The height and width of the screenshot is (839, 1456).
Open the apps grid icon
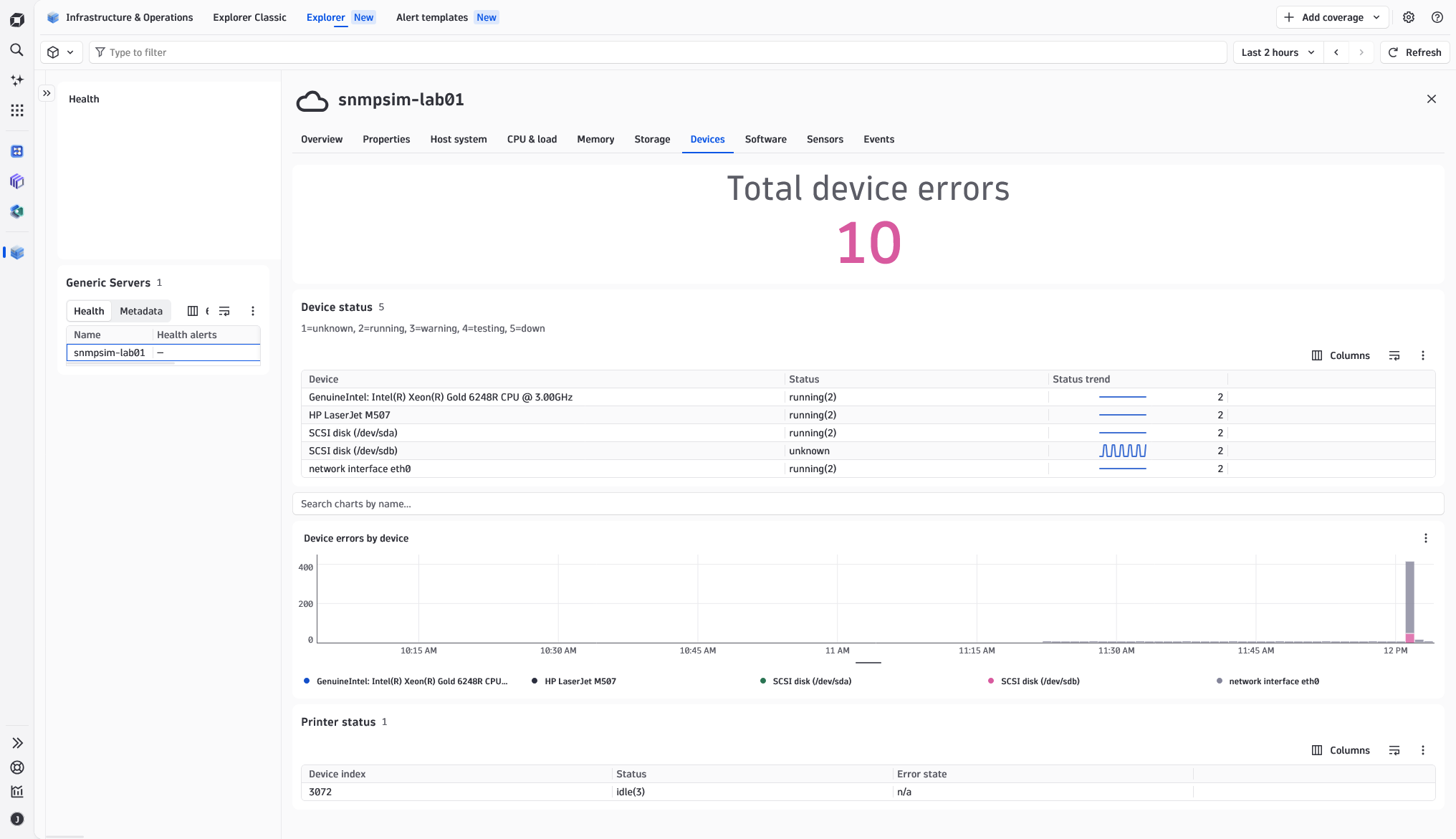tap(17, 110)
